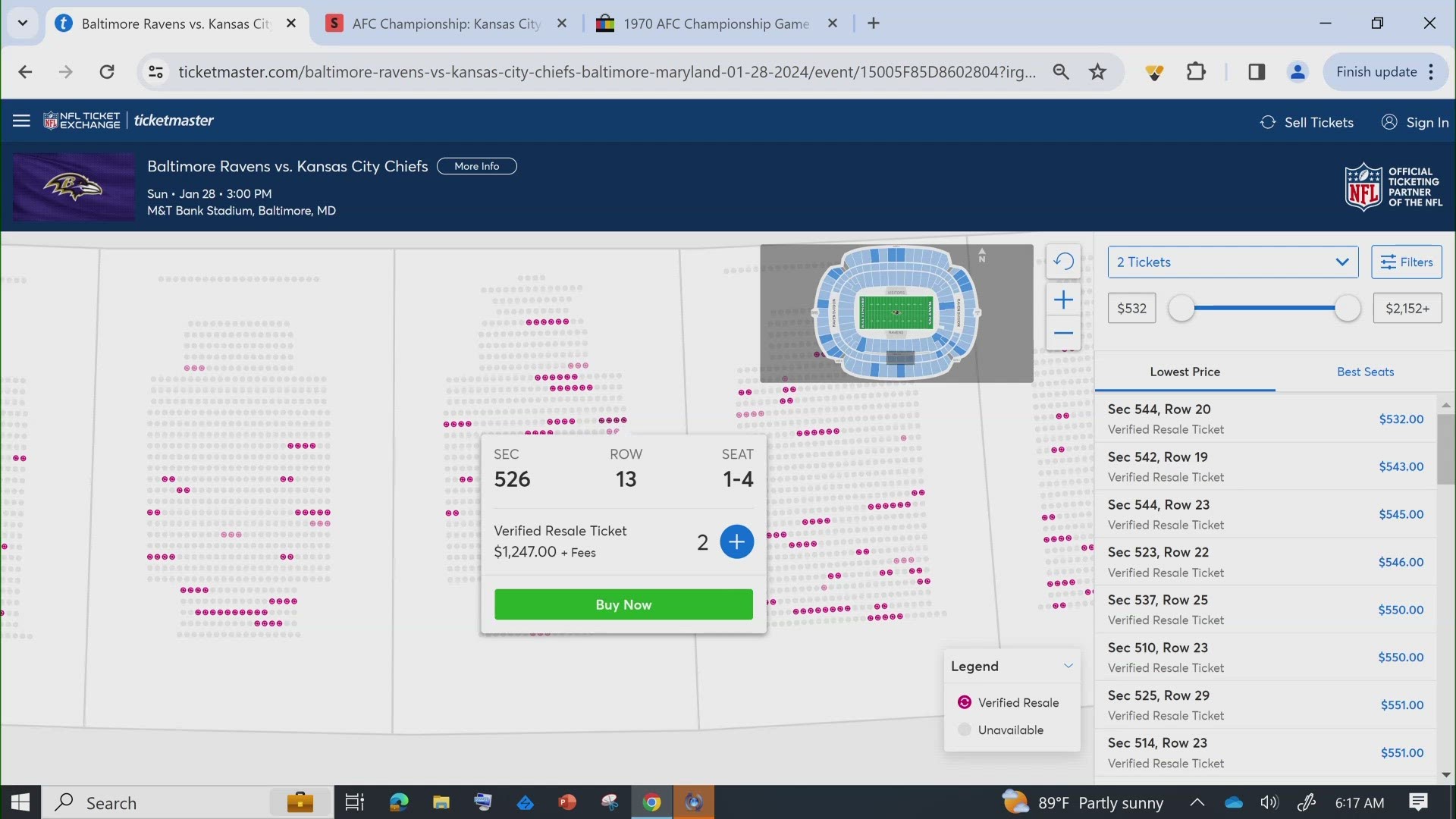The image size is (1456, 819).
Task: Expand the Legend section
Action: coord(1068,666)
